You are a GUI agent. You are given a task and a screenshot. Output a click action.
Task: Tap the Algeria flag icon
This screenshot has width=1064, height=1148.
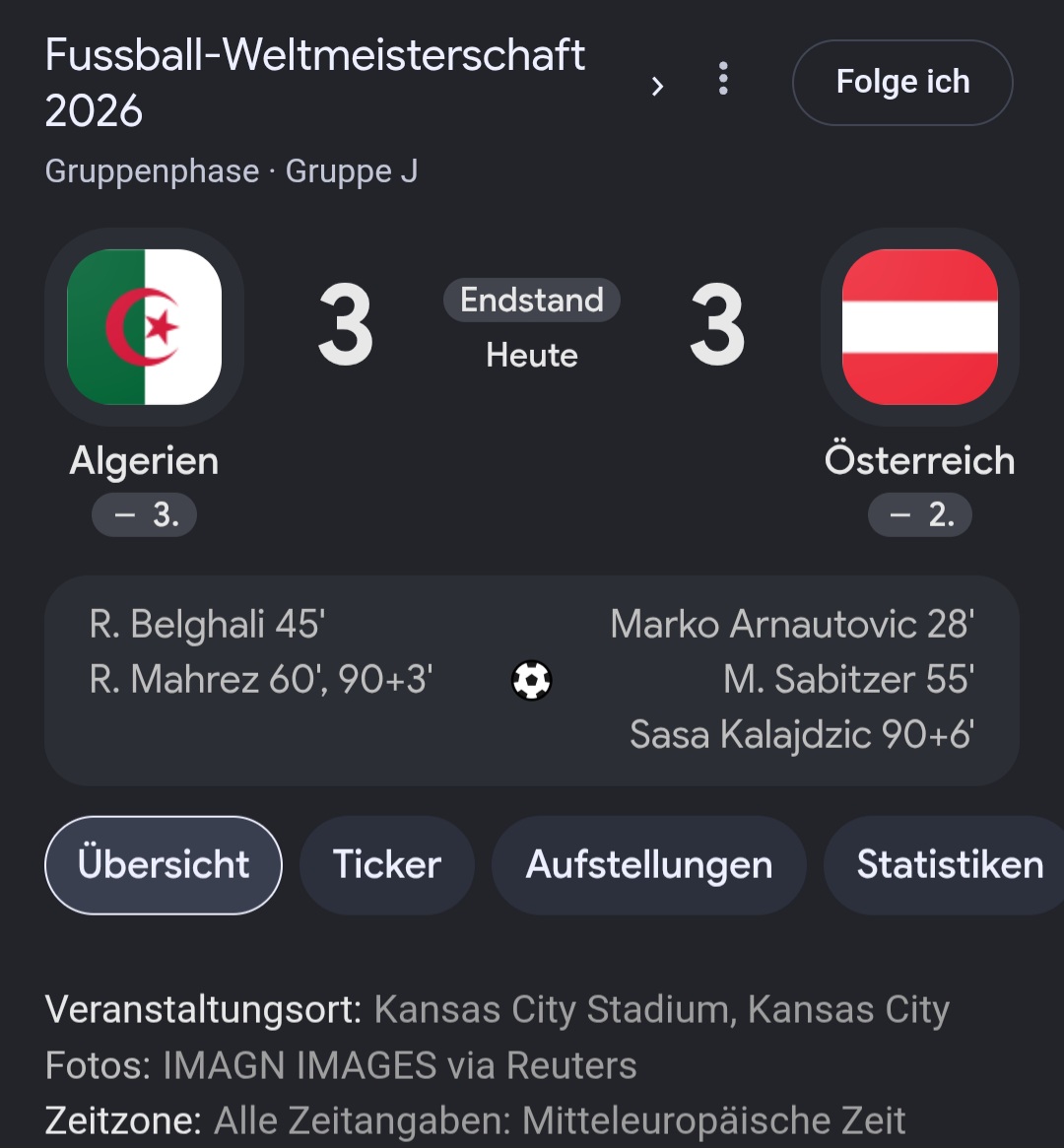[144, 326]
